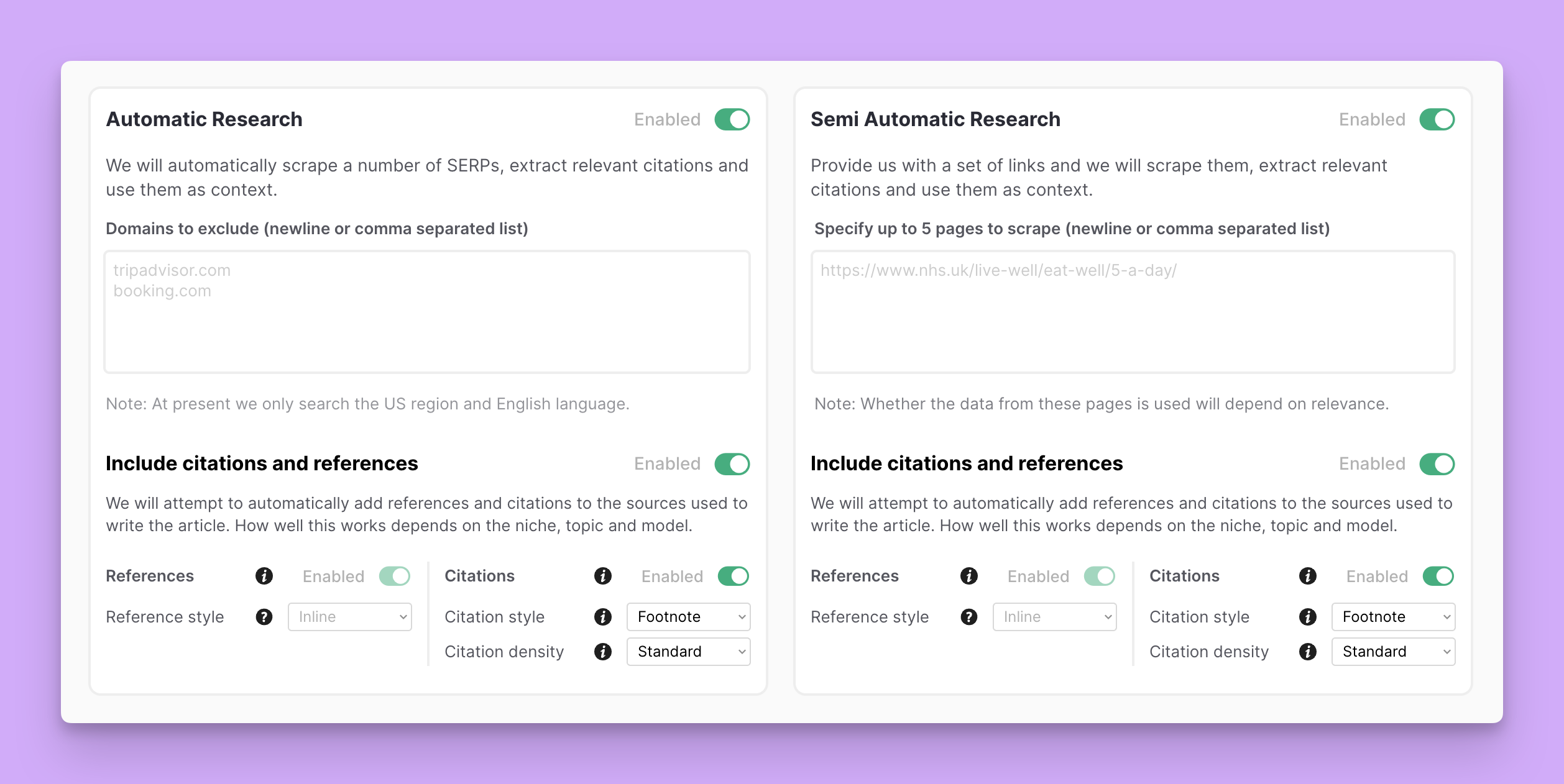Open Reference style Inline dropdown in Semi Automatic Research
Viewport: 1564px width, 784px height.
1054,617
